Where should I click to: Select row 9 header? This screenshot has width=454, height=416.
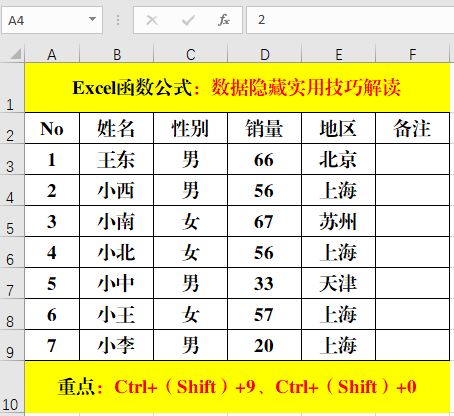tap(12, 345)
